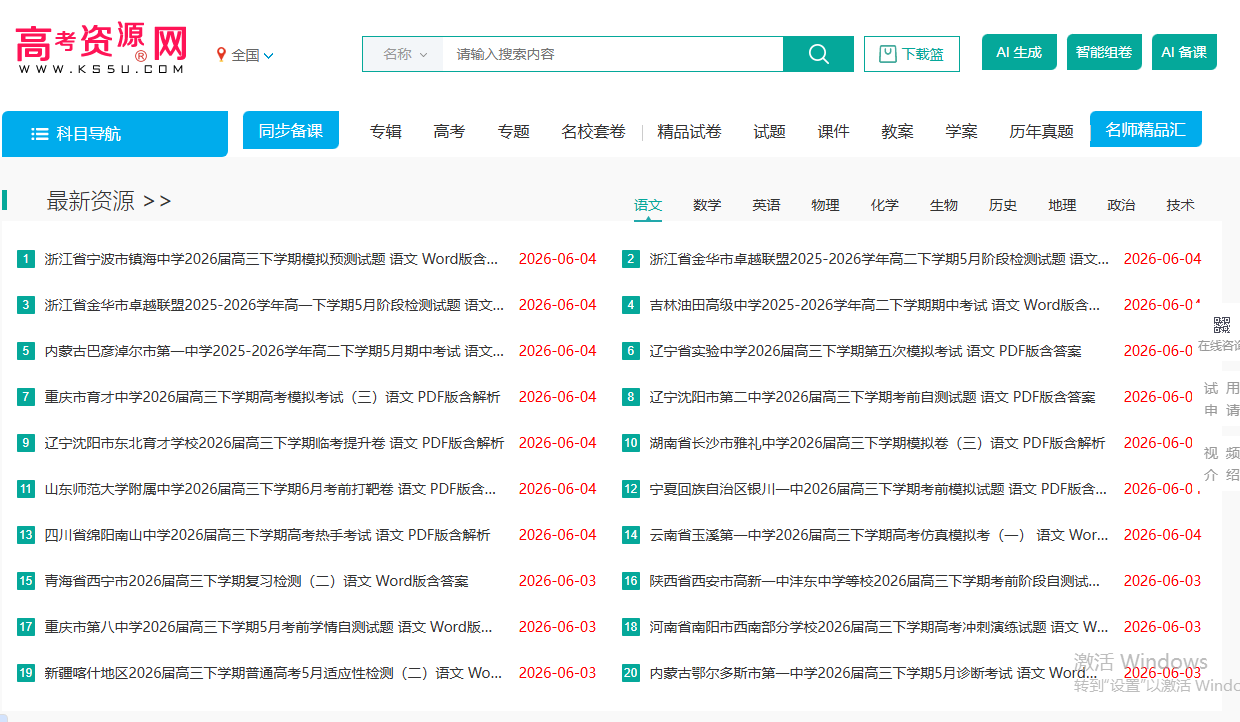Open the 教案 nav item
1240x722 pixels.
click(x=897, y=131)
